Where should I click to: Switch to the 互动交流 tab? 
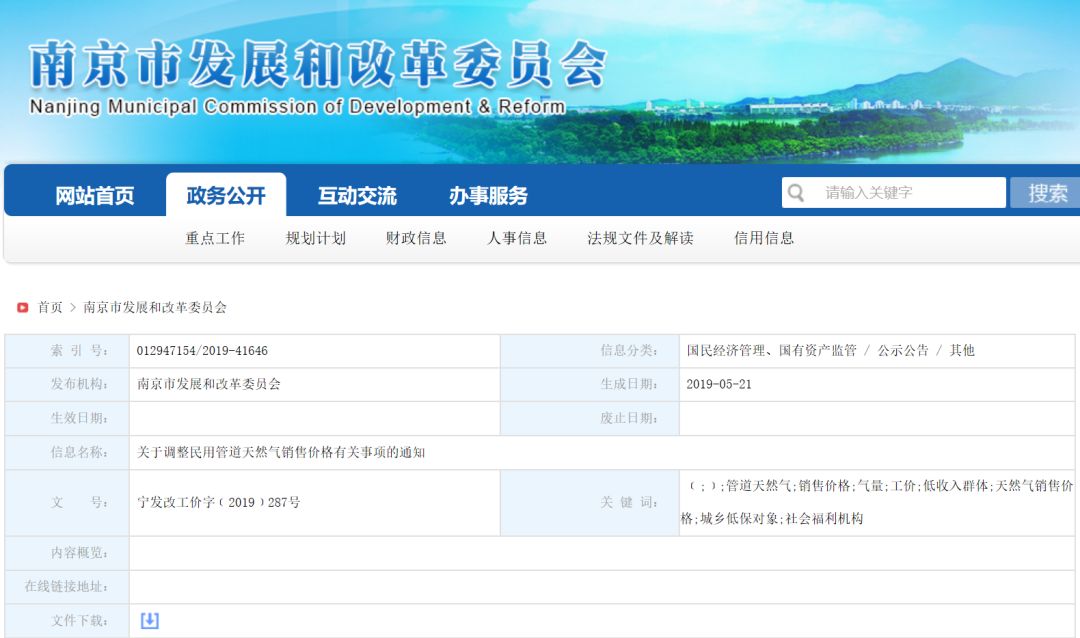click(x=357, y=196)
